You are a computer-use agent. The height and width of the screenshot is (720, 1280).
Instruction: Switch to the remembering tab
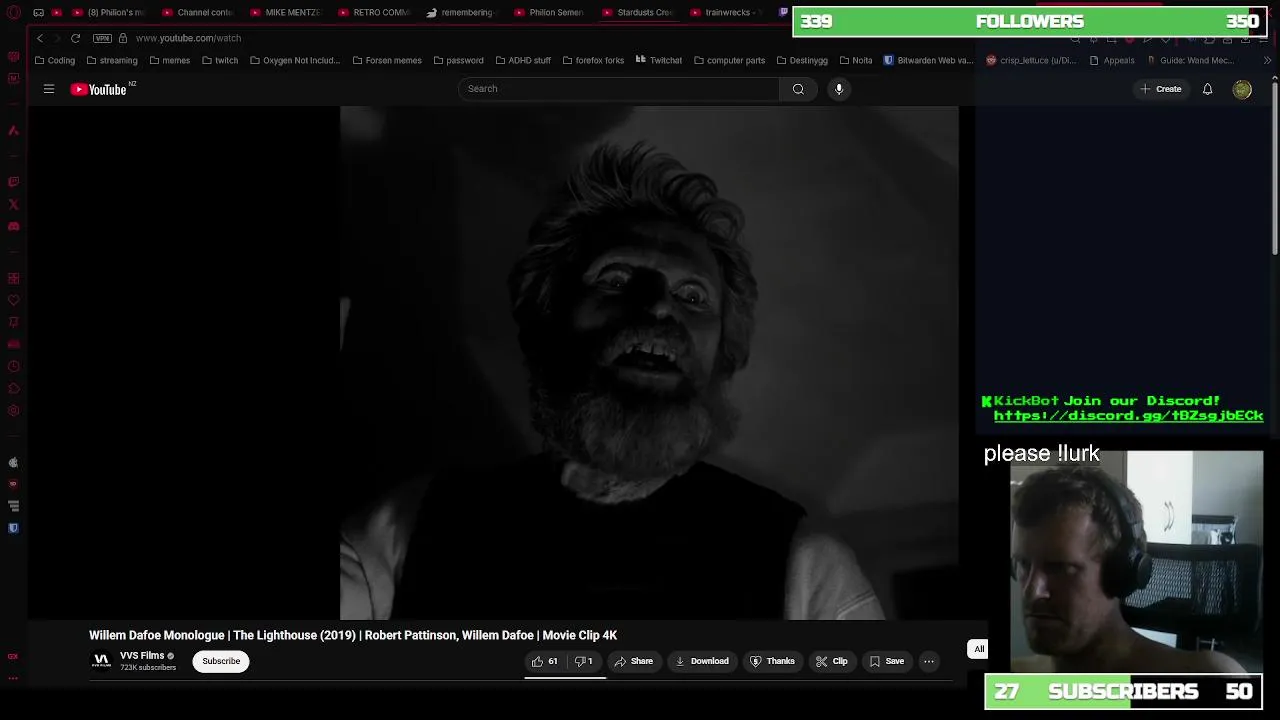coord(461,13)
